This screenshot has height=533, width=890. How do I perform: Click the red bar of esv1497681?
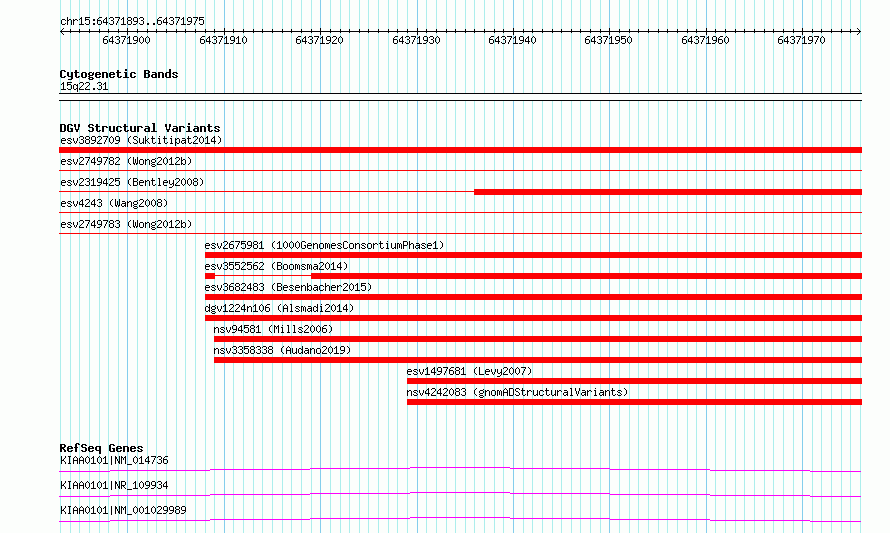coord(634,381)
